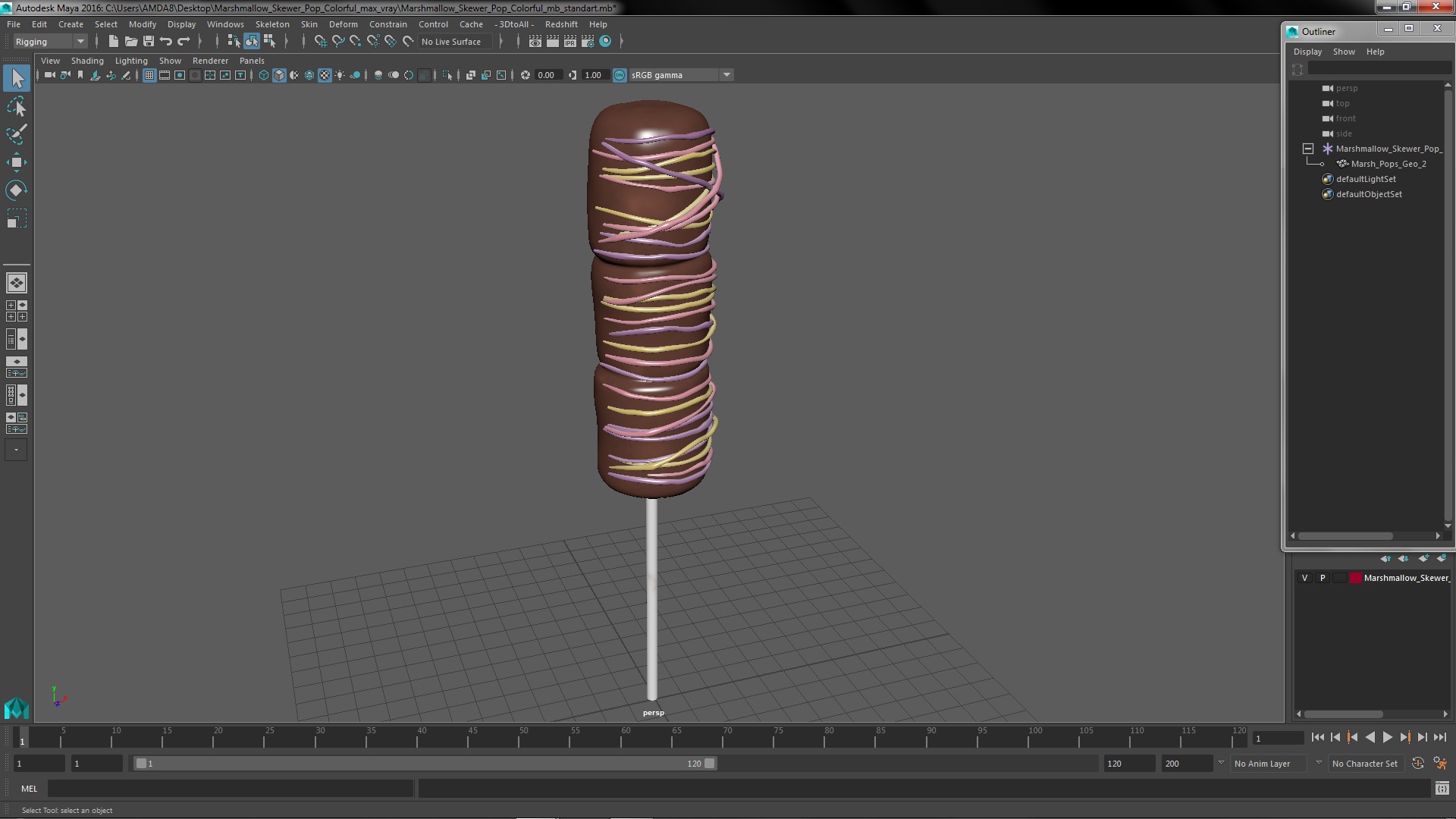Select the Lasso tool in toolbox
The width and height of the screenshot is (1456, 819).
(16, 107)
